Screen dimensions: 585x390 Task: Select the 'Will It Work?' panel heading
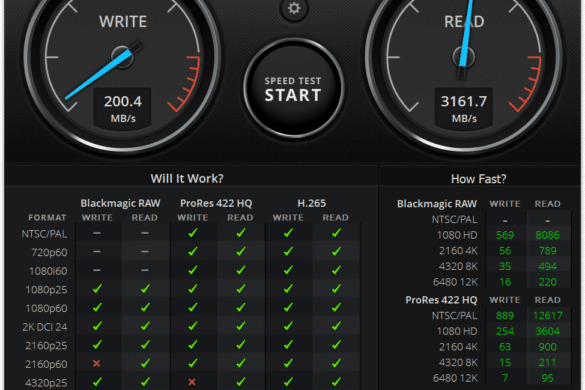187,178
